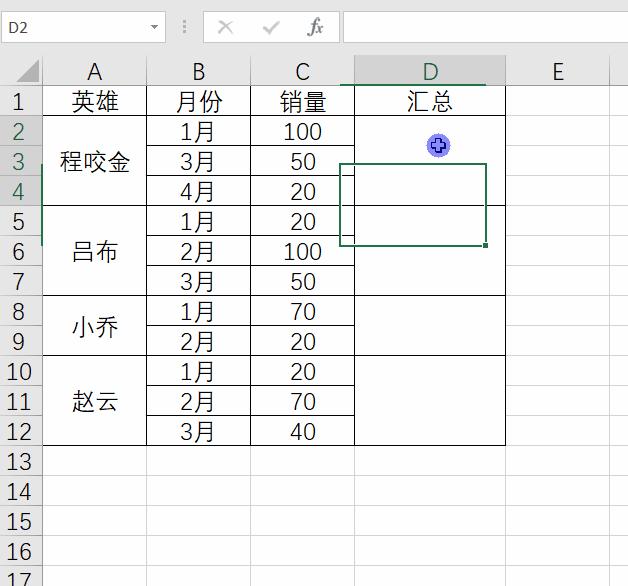Click the Select All corner triangle

coord(28,71)
